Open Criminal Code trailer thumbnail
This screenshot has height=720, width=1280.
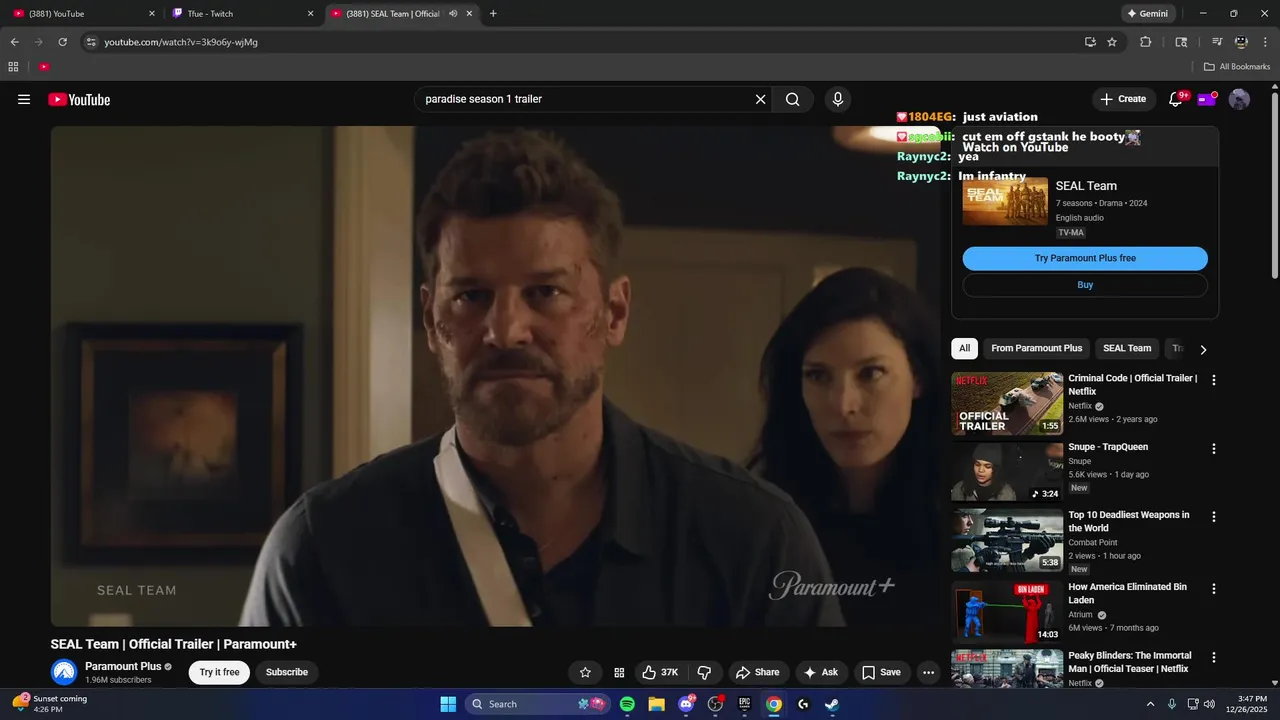pyautogui.click(x=1007, y=404)
